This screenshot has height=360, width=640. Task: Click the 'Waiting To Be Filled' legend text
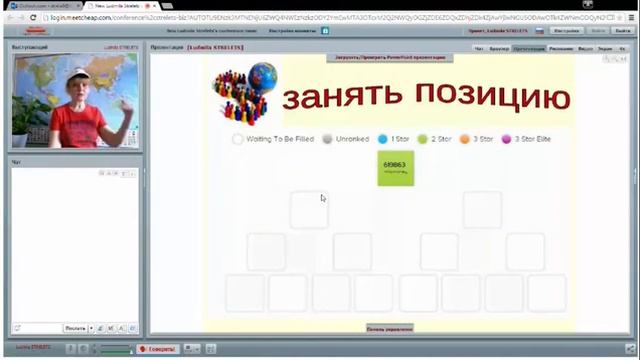click(280, 139)
